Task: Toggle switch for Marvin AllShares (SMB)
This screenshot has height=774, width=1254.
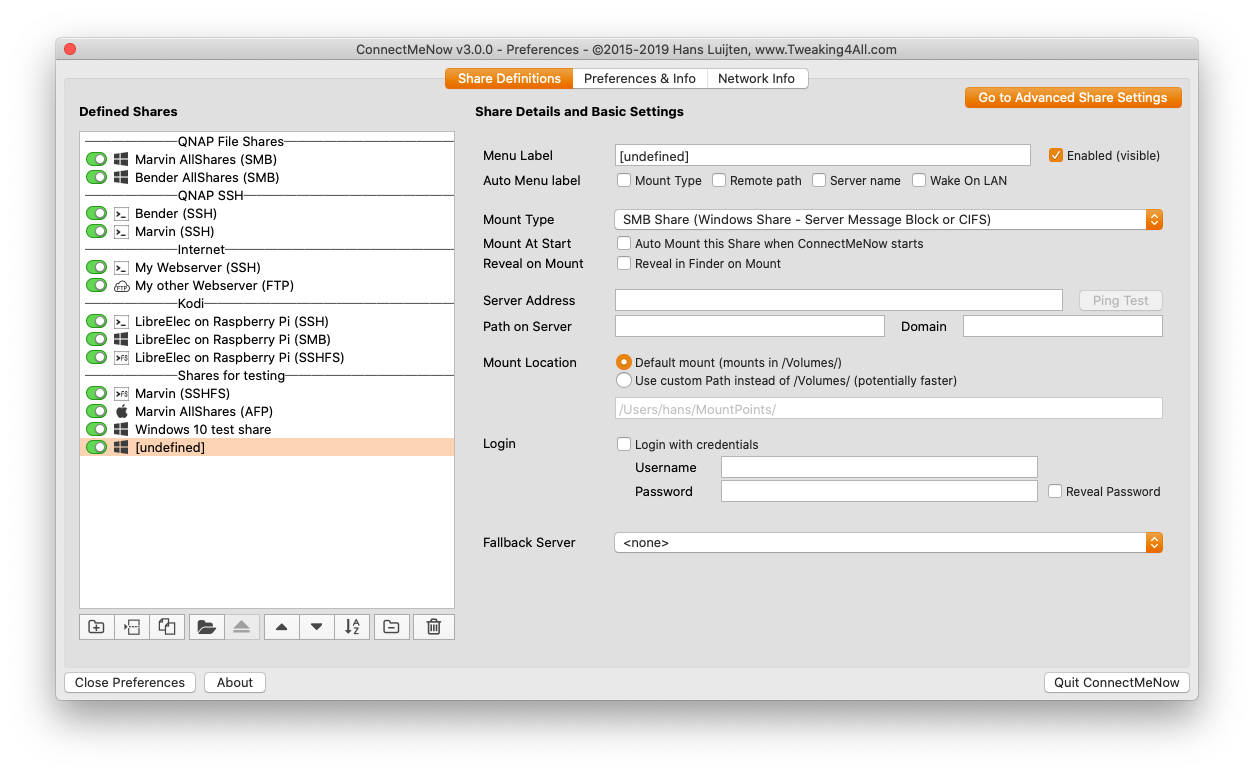Action: [96, 159]
